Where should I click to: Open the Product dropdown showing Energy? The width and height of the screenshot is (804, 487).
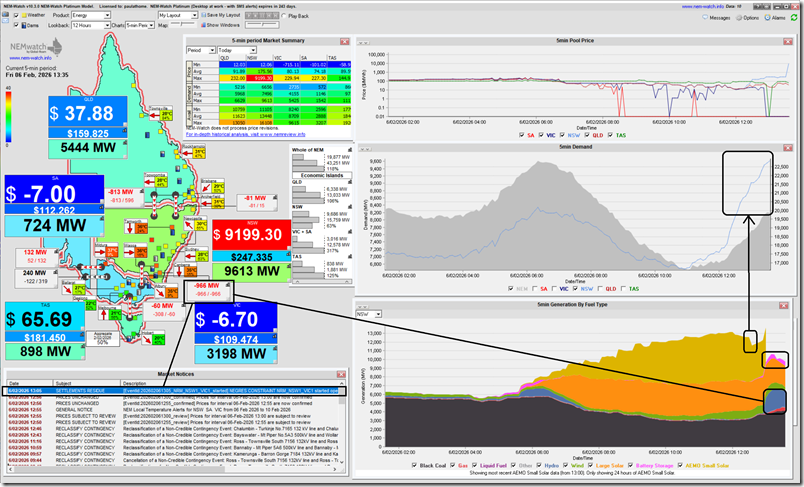coord(91,15)
